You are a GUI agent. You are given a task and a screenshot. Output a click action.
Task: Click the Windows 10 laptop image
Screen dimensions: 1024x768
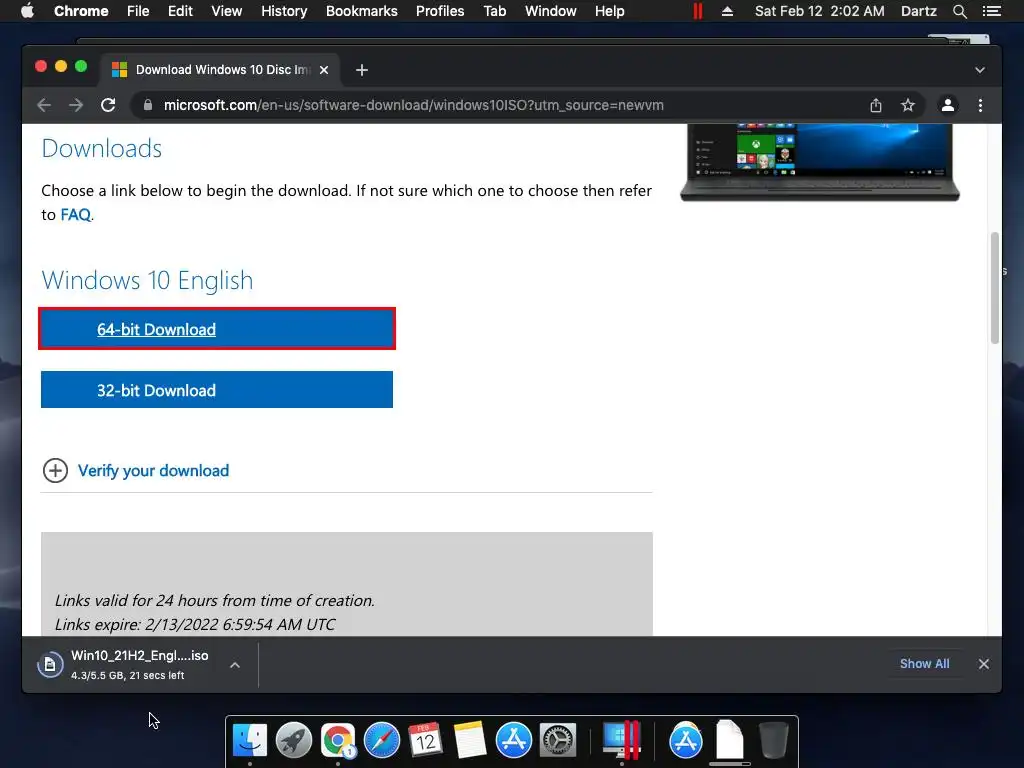pos(820,162)
